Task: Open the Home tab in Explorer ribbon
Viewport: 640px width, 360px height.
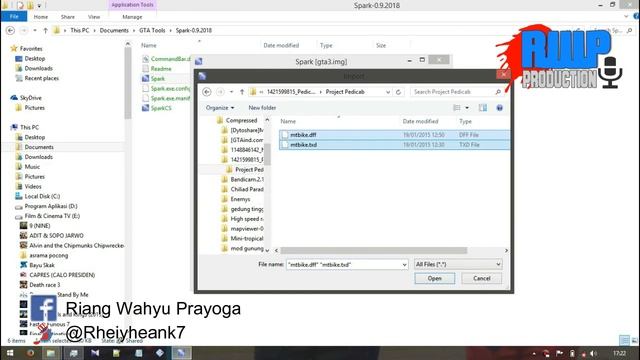Action: (x=41, y=17)
